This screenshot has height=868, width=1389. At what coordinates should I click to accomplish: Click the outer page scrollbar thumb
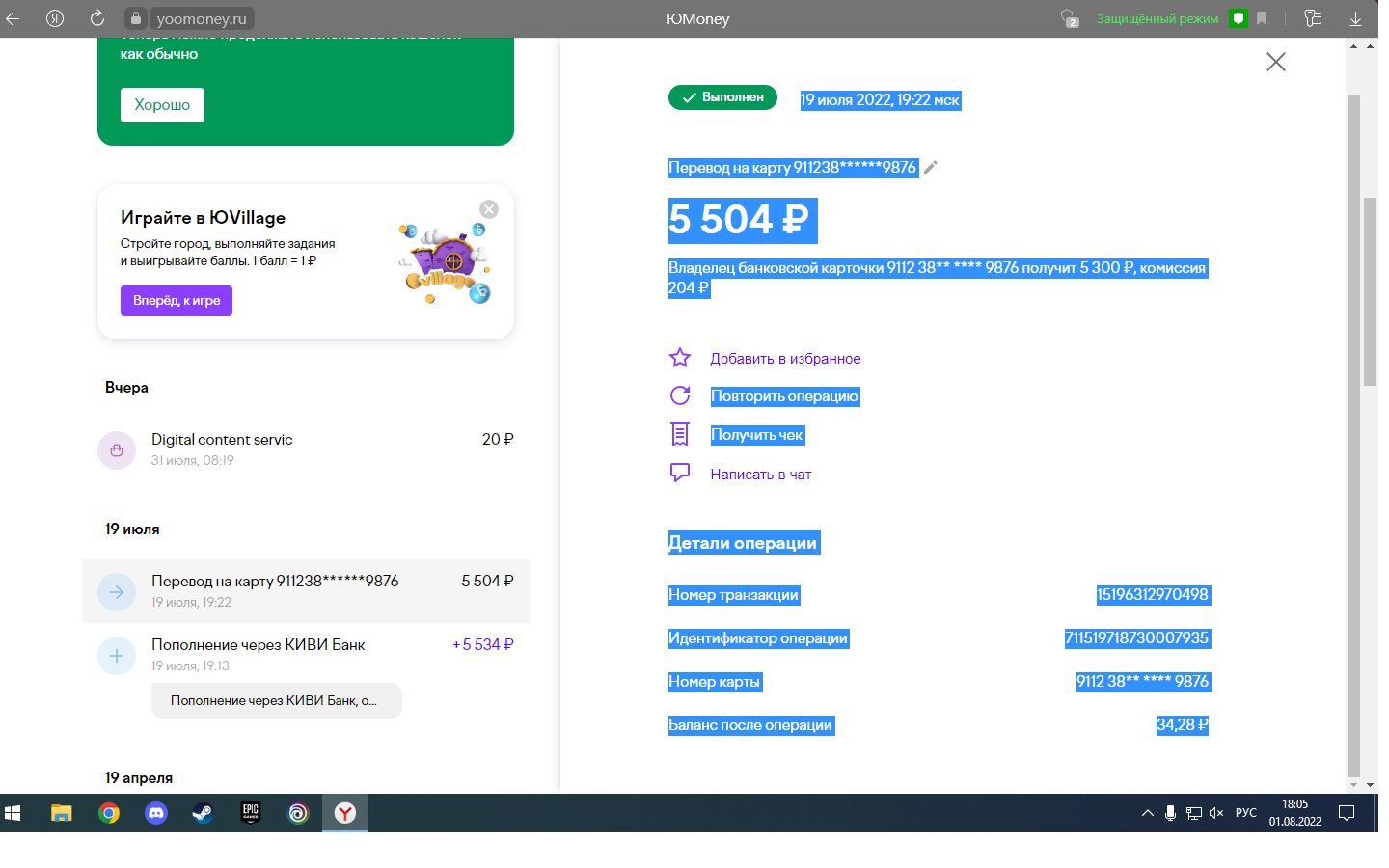(x=1370, y=290)
